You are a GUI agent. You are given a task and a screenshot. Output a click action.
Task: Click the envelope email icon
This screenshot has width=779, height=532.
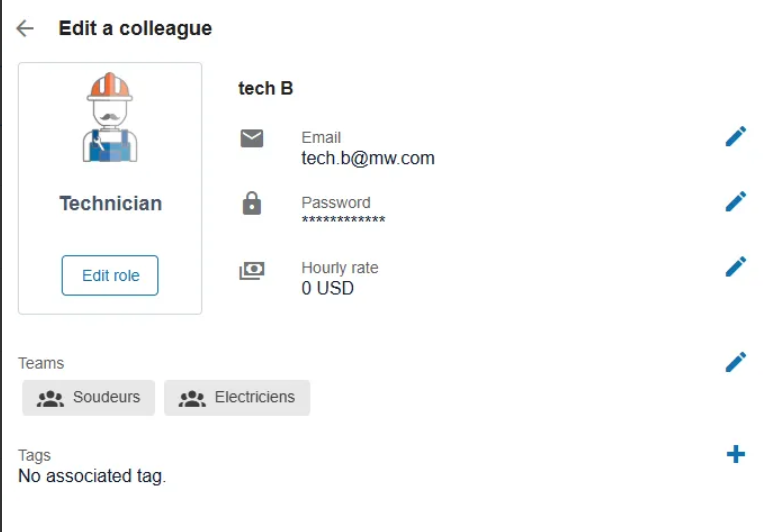pos(252,139)
